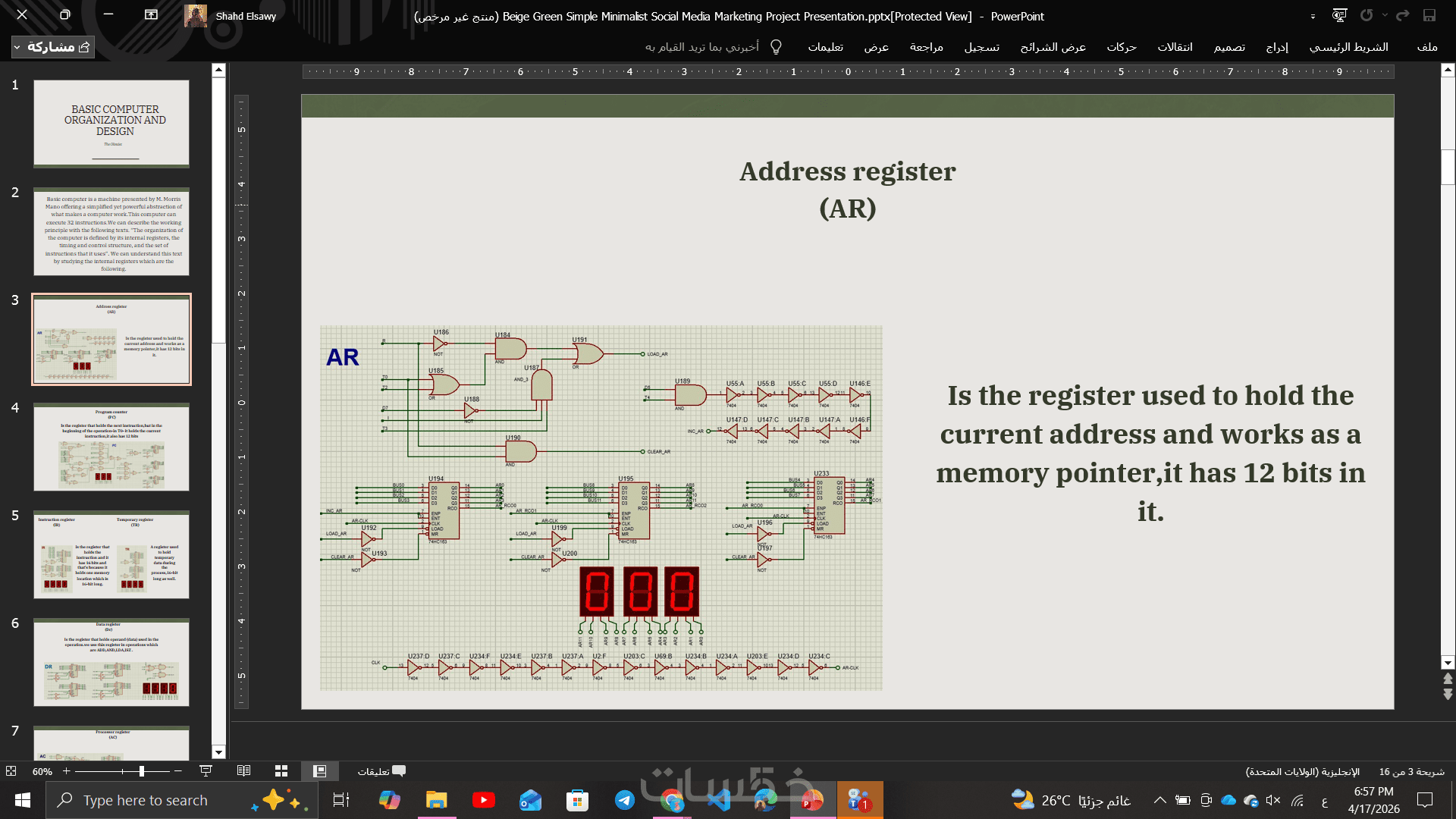Launch slideshow from the status bar icon

coord(206,771)
